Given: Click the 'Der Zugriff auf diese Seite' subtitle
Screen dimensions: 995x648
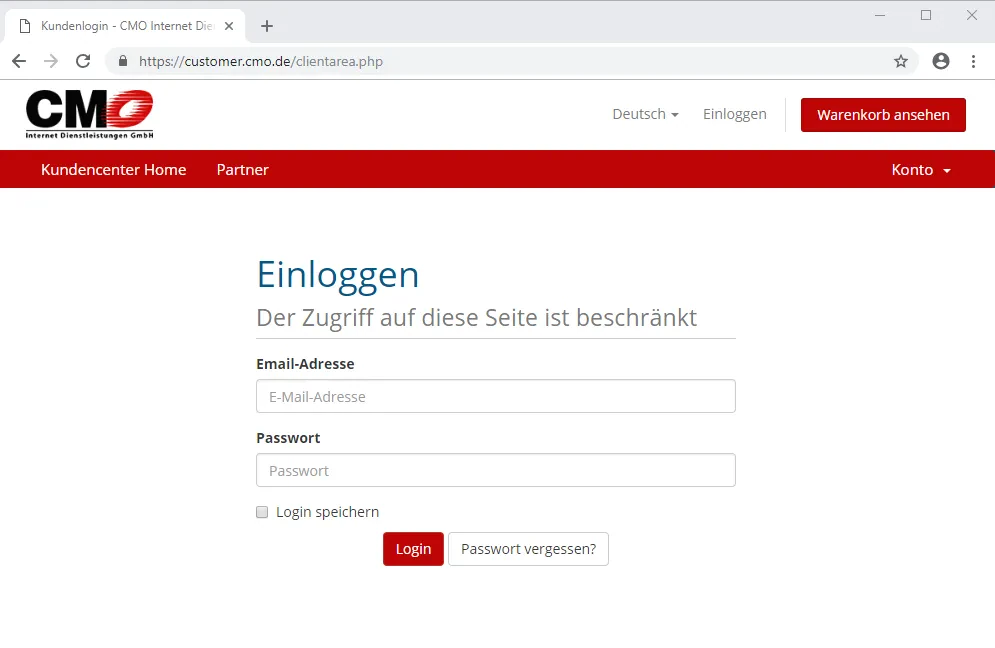Looking at the screenshot, I should tap(476, 317).
